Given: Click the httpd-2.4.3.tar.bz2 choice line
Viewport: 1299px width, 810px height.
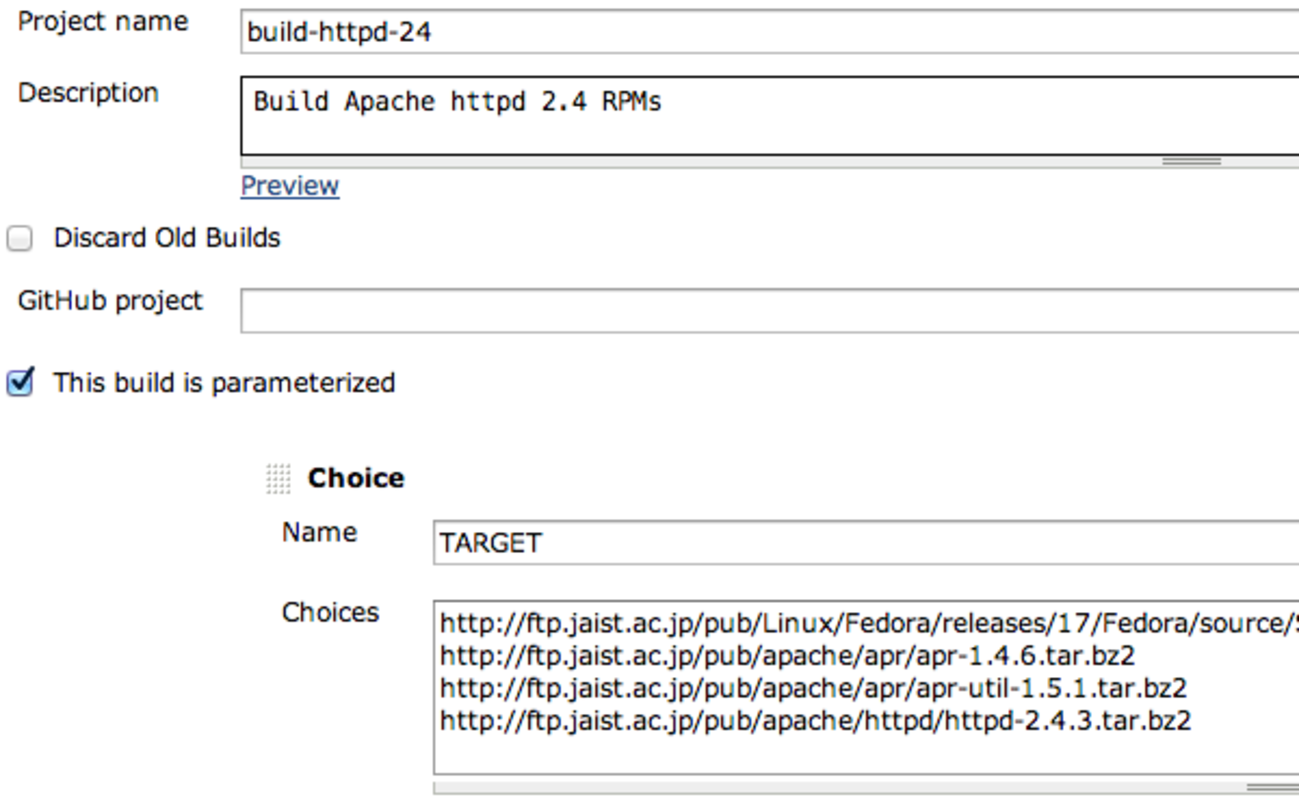Looking at the screenshot, I should [815, 721].
